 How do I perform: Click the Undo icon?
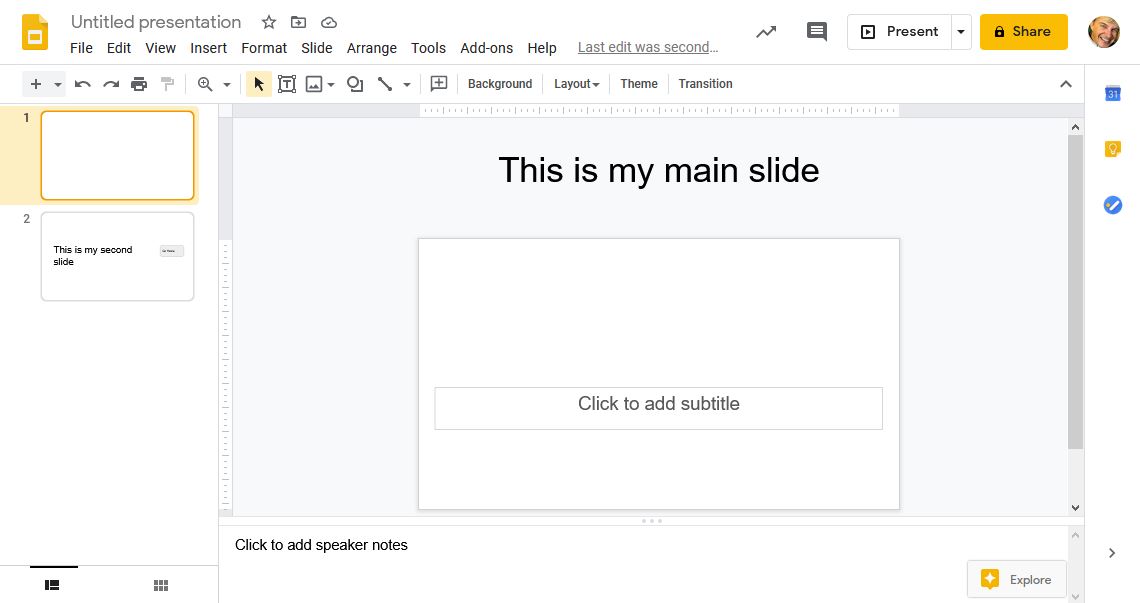[82, 84]
